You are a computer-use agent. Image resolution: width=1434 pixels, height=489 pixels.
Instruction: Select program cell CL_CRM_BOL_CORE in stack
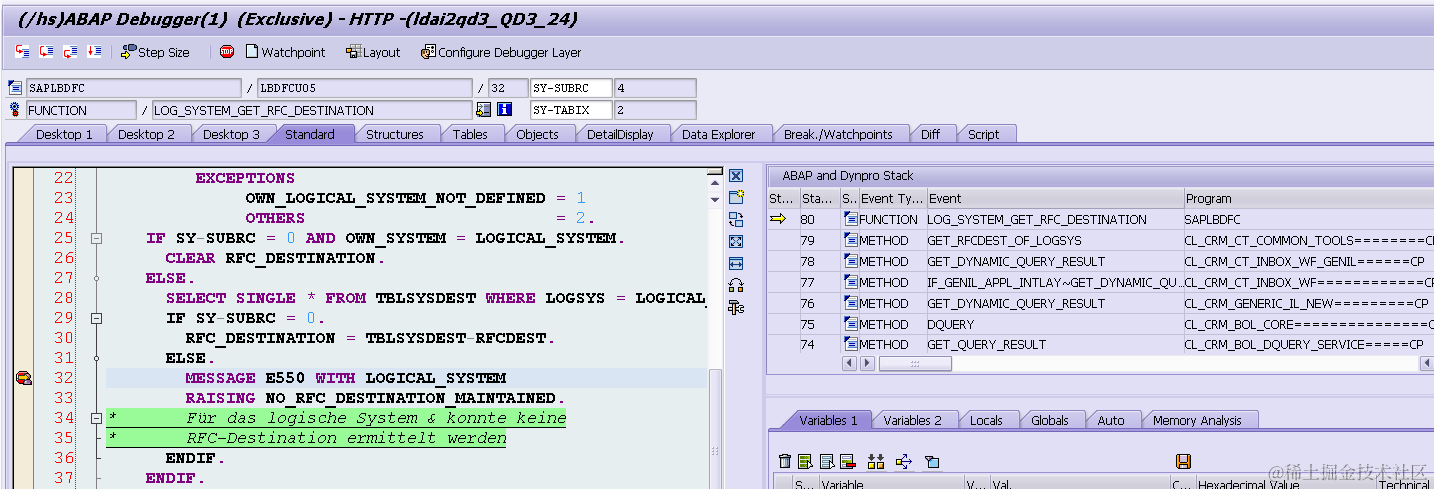coord(1308,324)
